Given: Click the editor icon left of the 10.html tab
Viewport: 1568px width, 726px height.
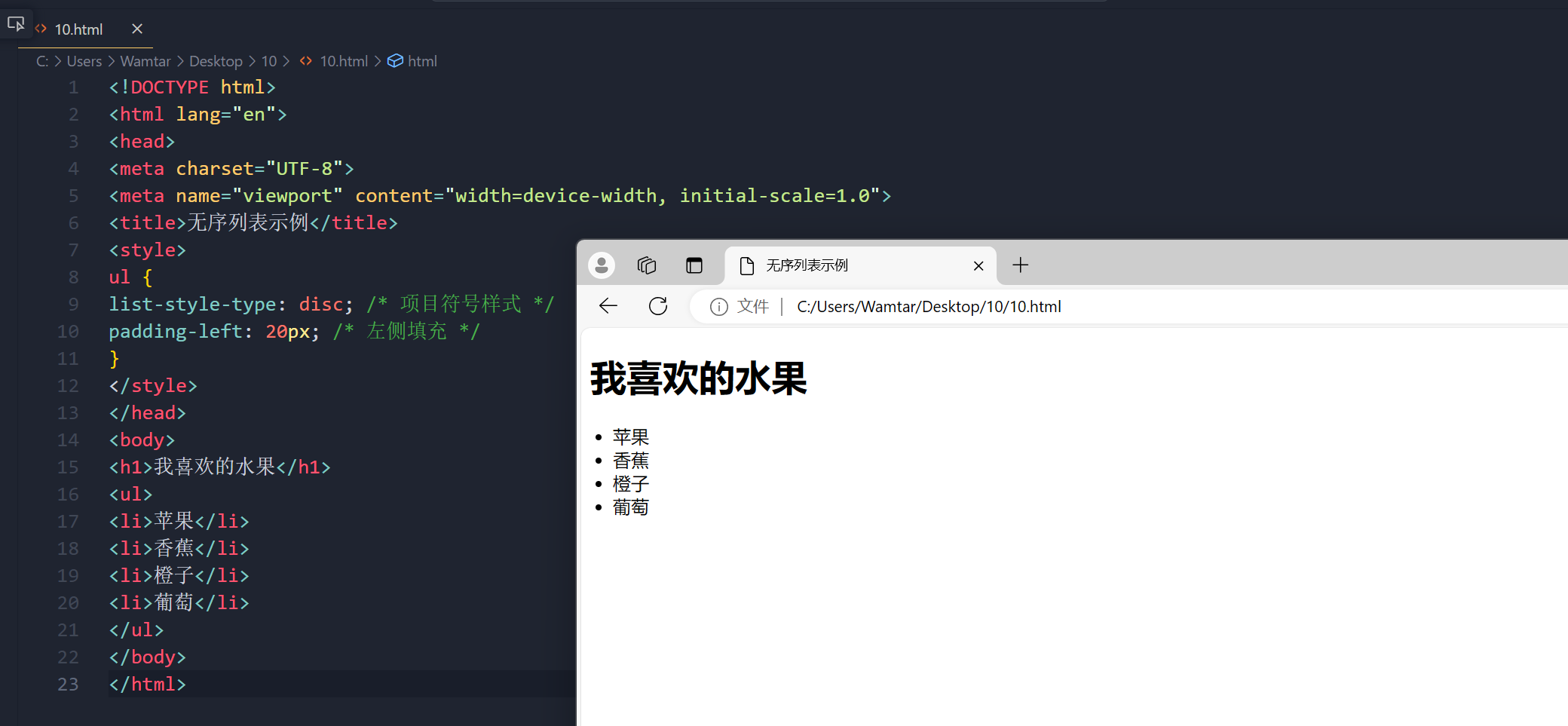Looking at the screenshot, I should click(x=16, y=24).
